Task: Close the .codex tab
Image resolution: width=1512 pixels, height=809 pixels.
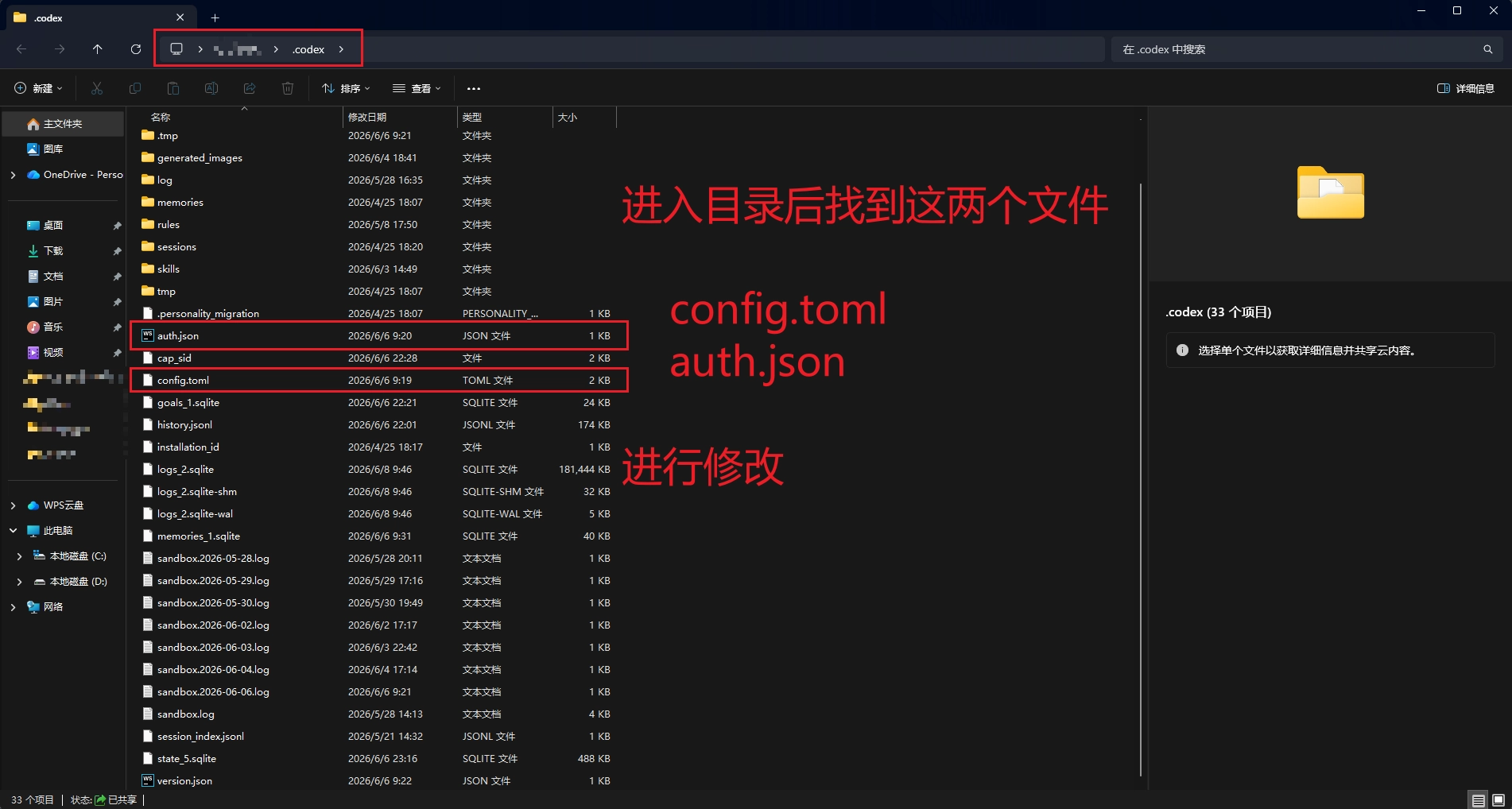Action: 180,17
